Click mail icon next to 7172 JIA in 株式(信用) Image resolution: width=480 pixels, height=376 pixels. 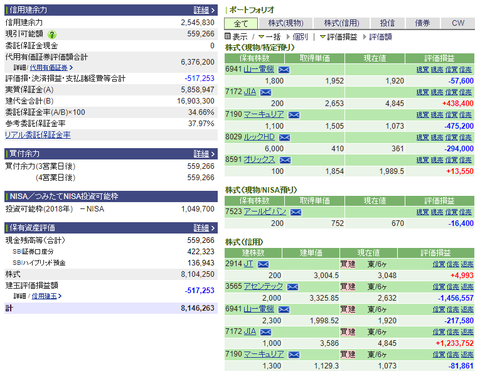click(x=266, y=332)
